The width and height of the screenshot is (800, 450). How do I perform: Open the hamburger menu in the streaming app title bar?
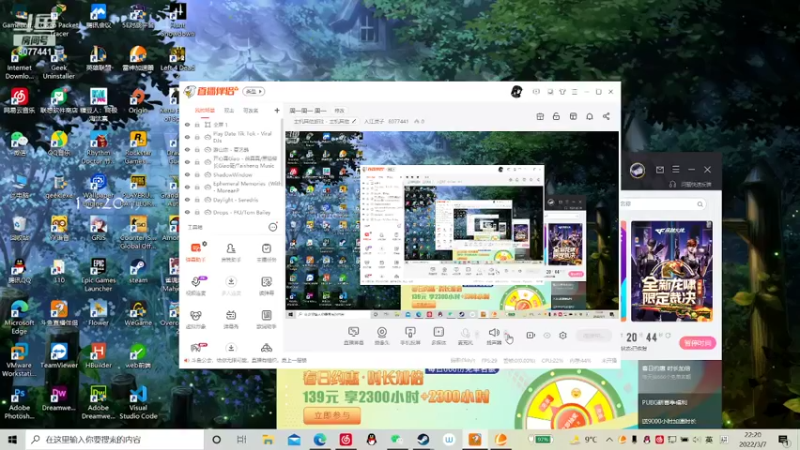point(574,92)
